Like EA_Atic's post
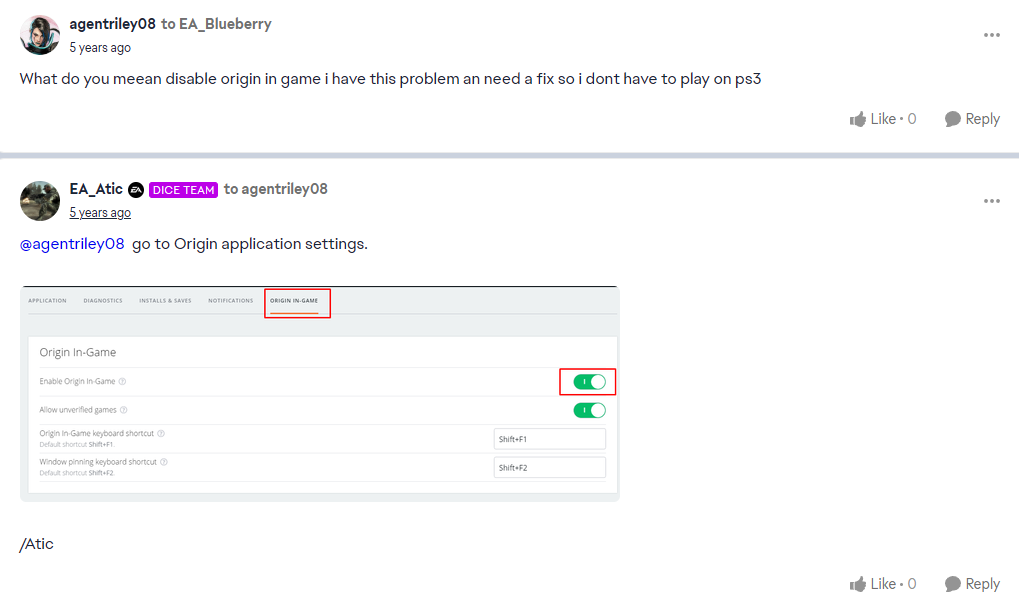Screen dimensions: 1019x605 [883, 584]
